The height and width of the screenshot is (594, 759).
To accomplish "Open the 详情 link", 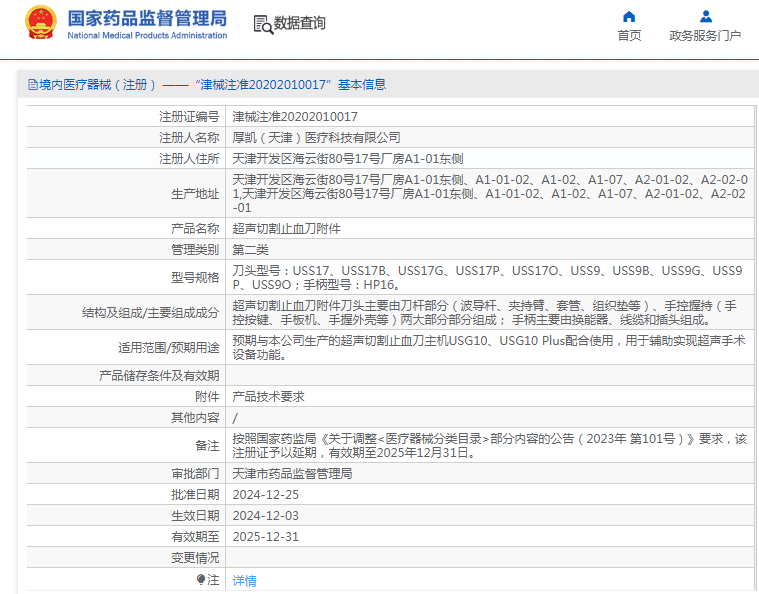I will (x=244, y=580).
